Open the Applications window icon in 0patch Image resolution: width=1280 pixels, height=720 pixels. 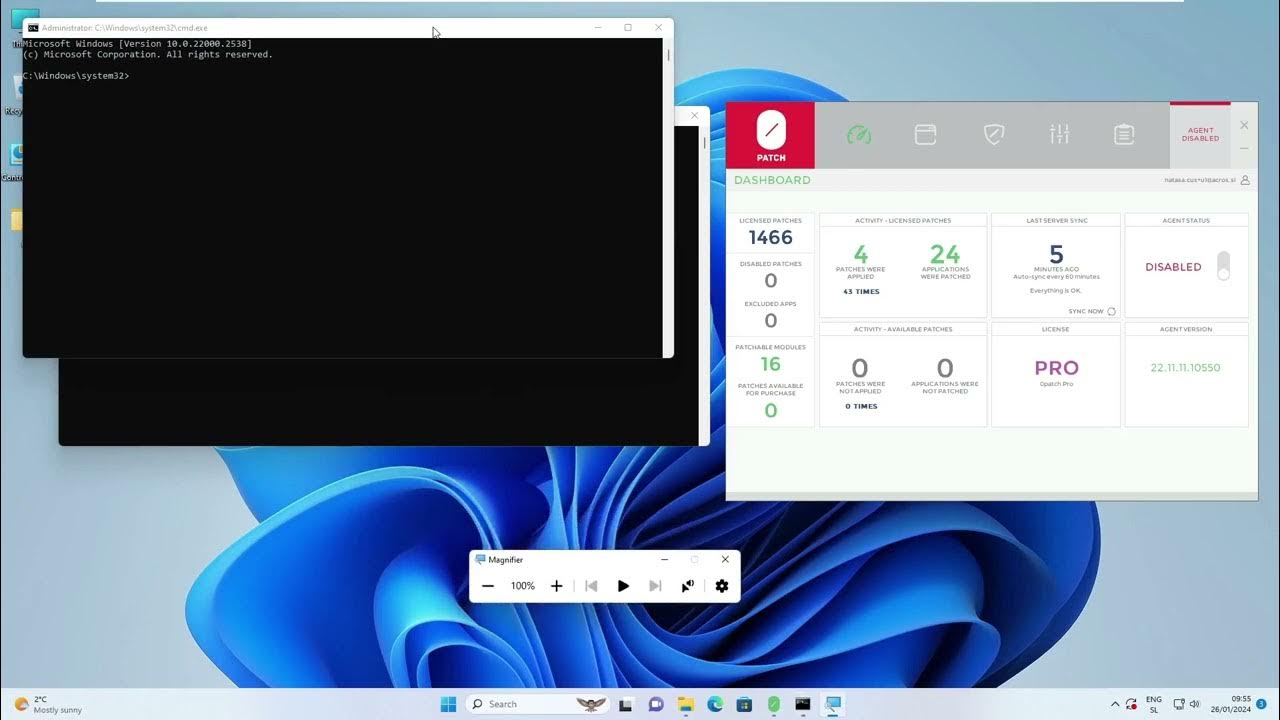(925, 135)
